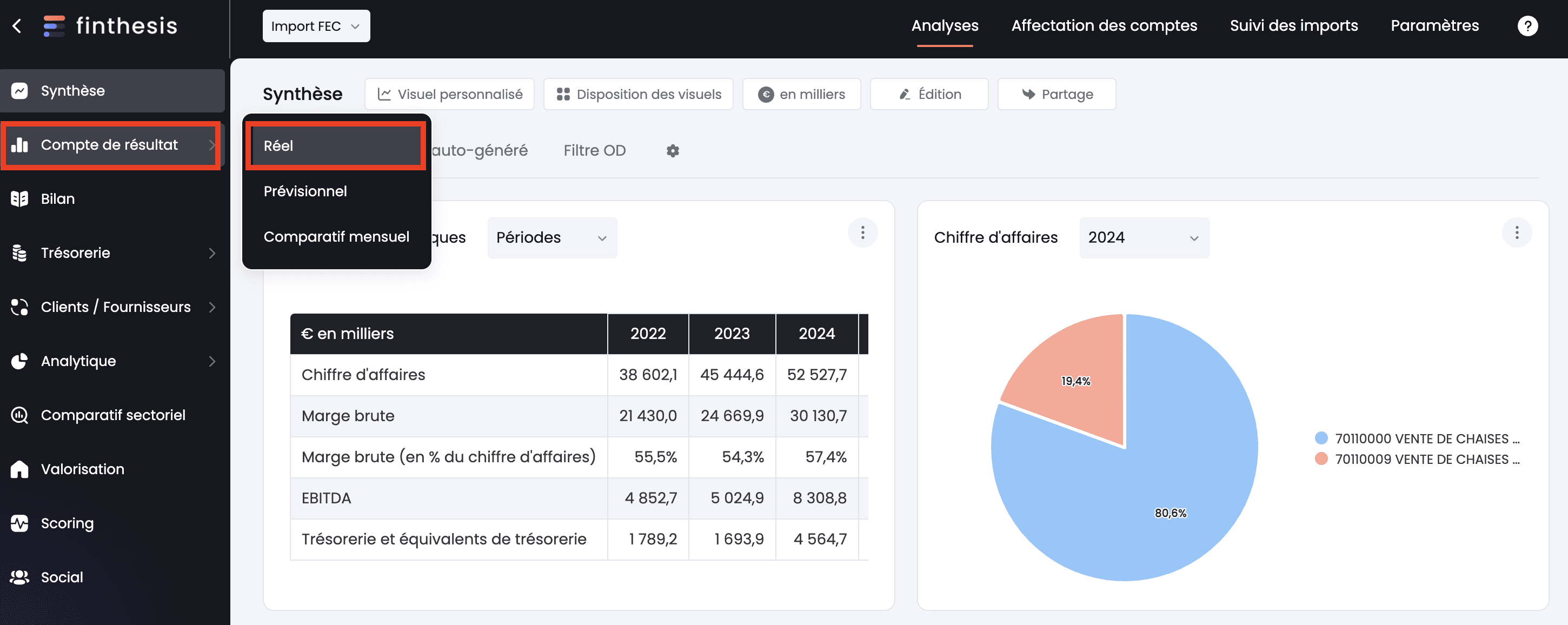Click the 52 527,7 cell
1568x625 pixels.
[817, 375]
